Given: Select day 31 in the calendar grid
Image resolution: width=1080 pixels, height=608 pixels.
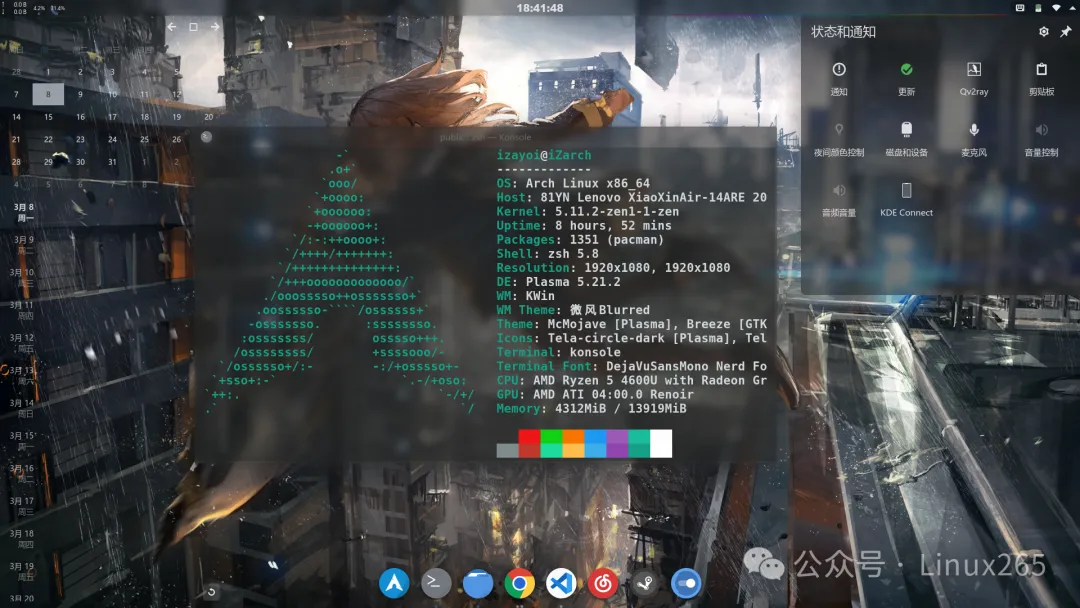Looking at the screenshot, I should coord(112,162).
